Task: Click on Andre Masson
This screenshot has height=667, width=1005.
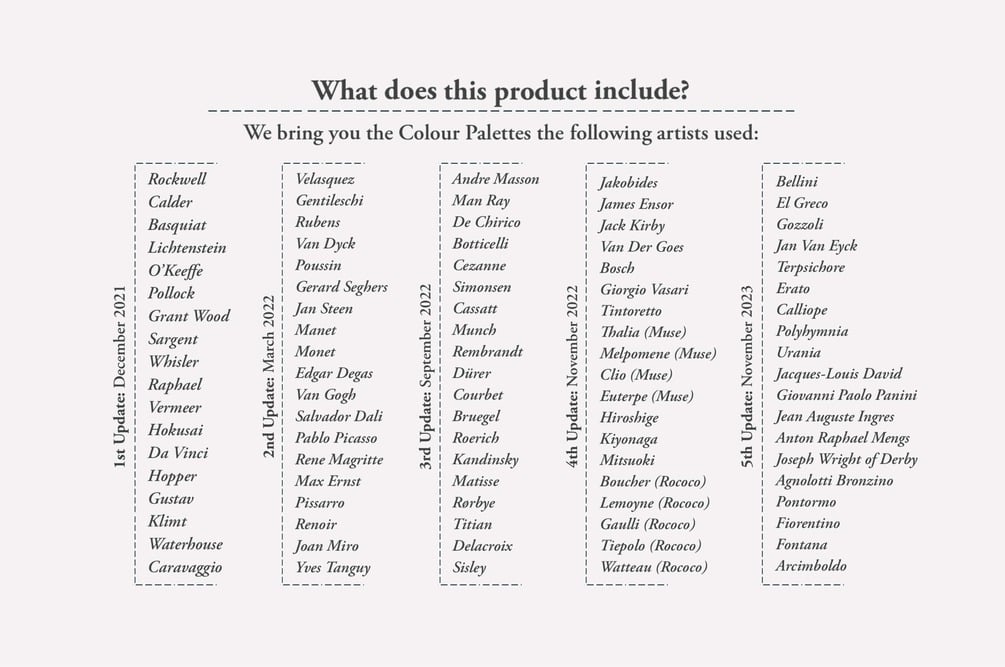Action: (x=495, y=179)
